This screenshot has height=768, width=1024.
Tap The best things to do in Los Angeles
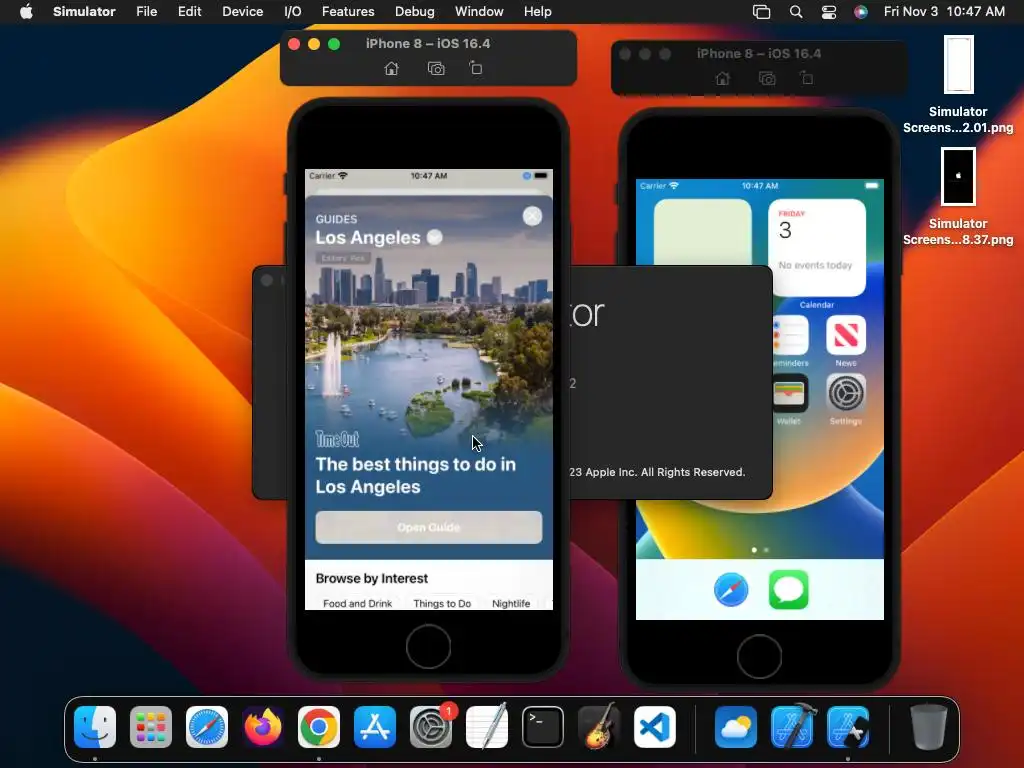tap(415, 475)
